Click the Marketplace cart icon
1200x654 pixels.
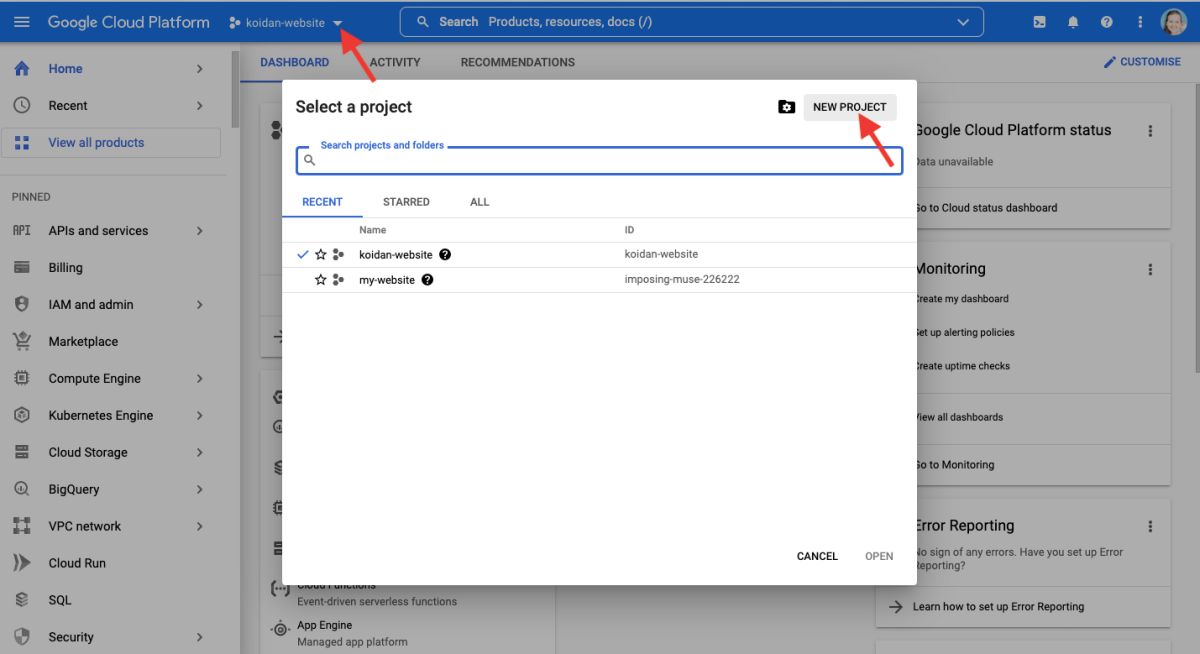pos(22,342)
